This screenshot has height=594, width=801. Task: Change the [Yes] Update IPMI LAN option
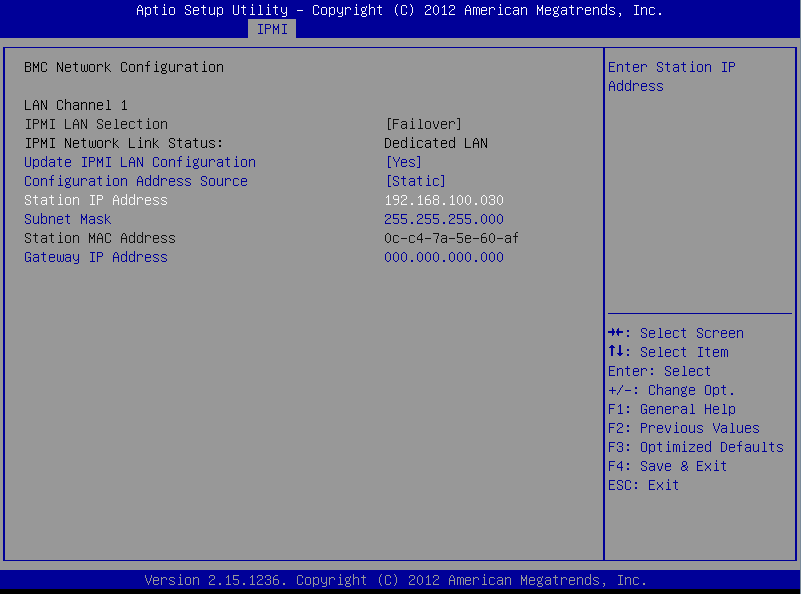click(403, 162)
